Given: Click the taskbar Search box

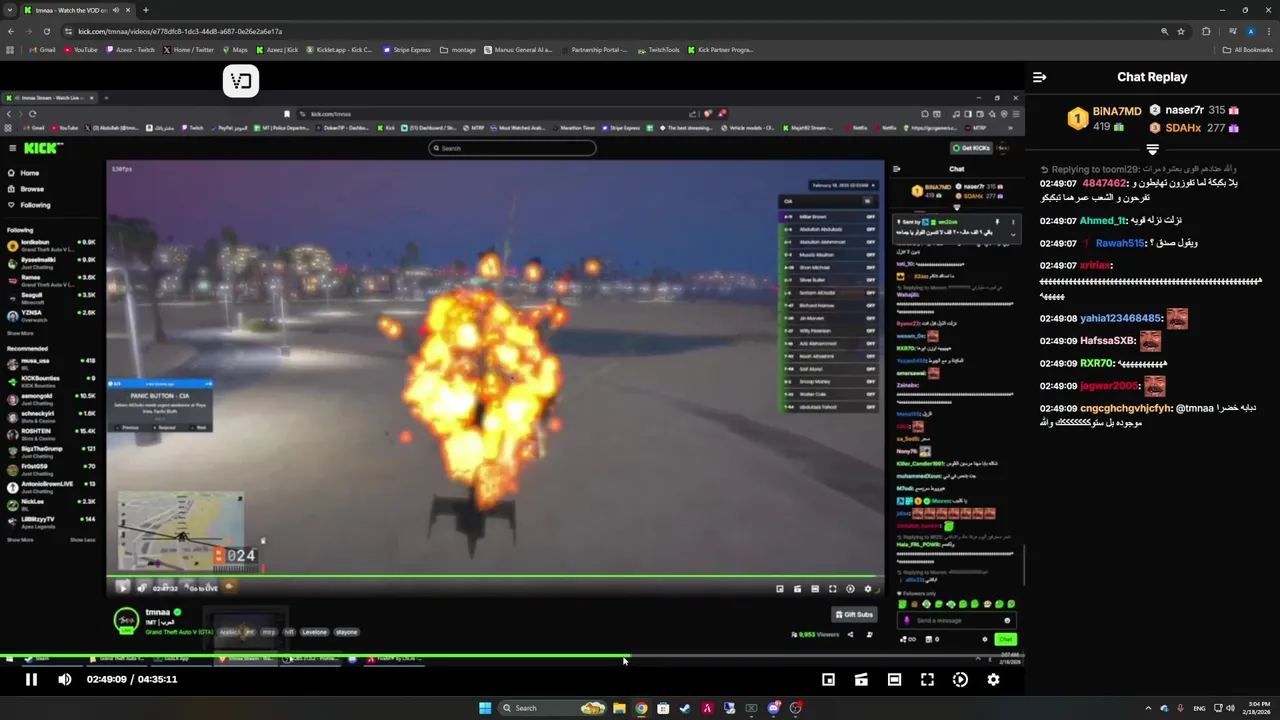Looking at the screenshot, I should (552, 708).
